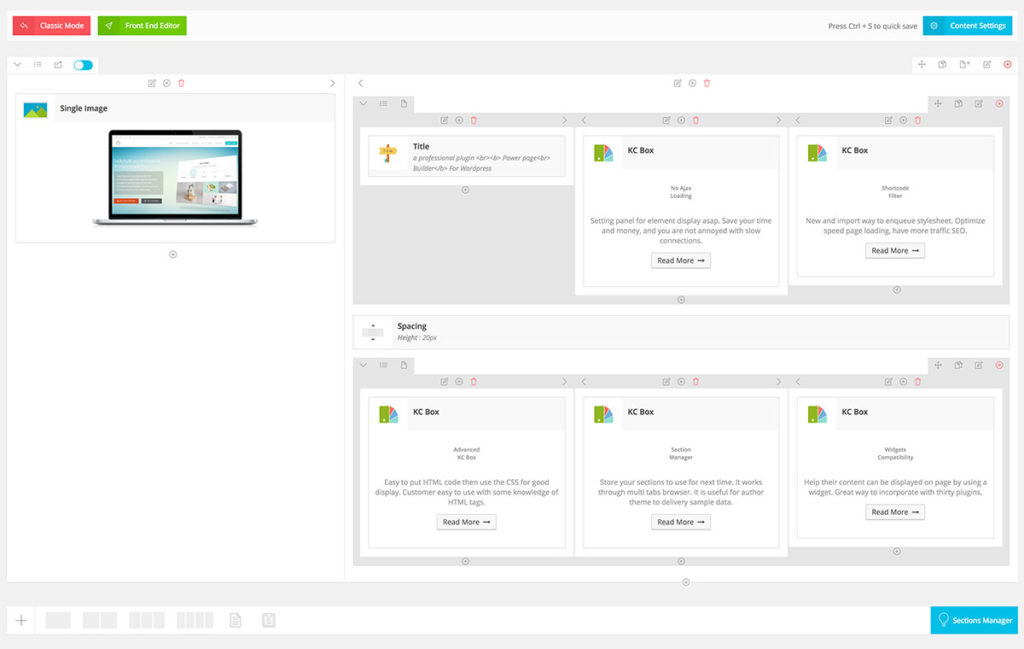Click Read More in the Advanced KC Box
This screenshot has height=649, width=1024.
point(466,522)
